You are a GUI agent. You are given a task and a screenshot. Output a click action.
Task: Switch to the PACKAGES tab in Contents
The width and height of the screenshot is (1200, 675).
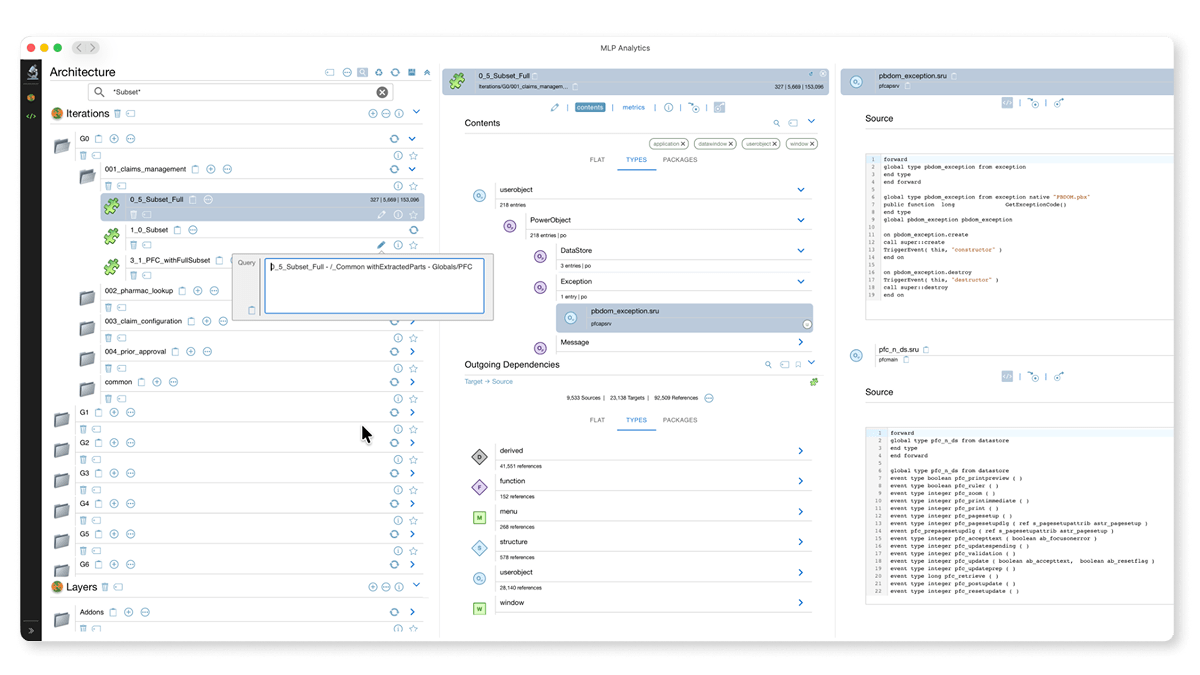tap(680, 159)
